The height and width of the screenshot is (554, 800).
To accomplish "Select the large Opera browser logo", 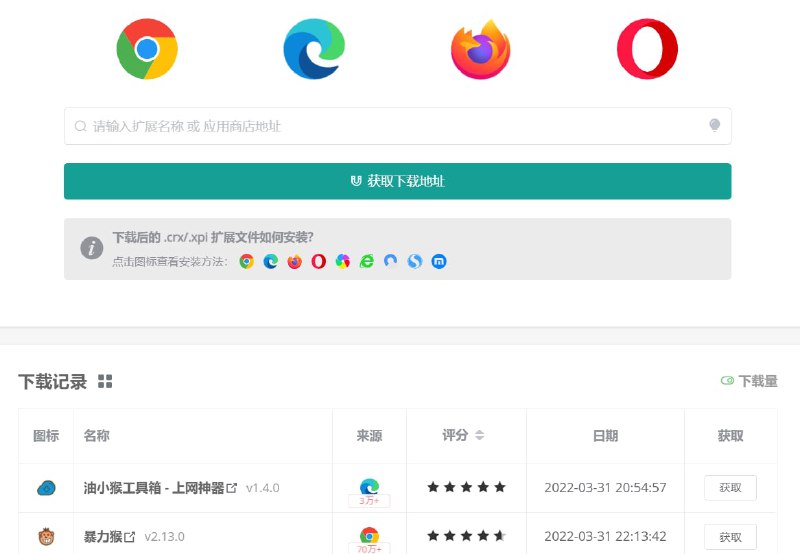I will (647, 49).
